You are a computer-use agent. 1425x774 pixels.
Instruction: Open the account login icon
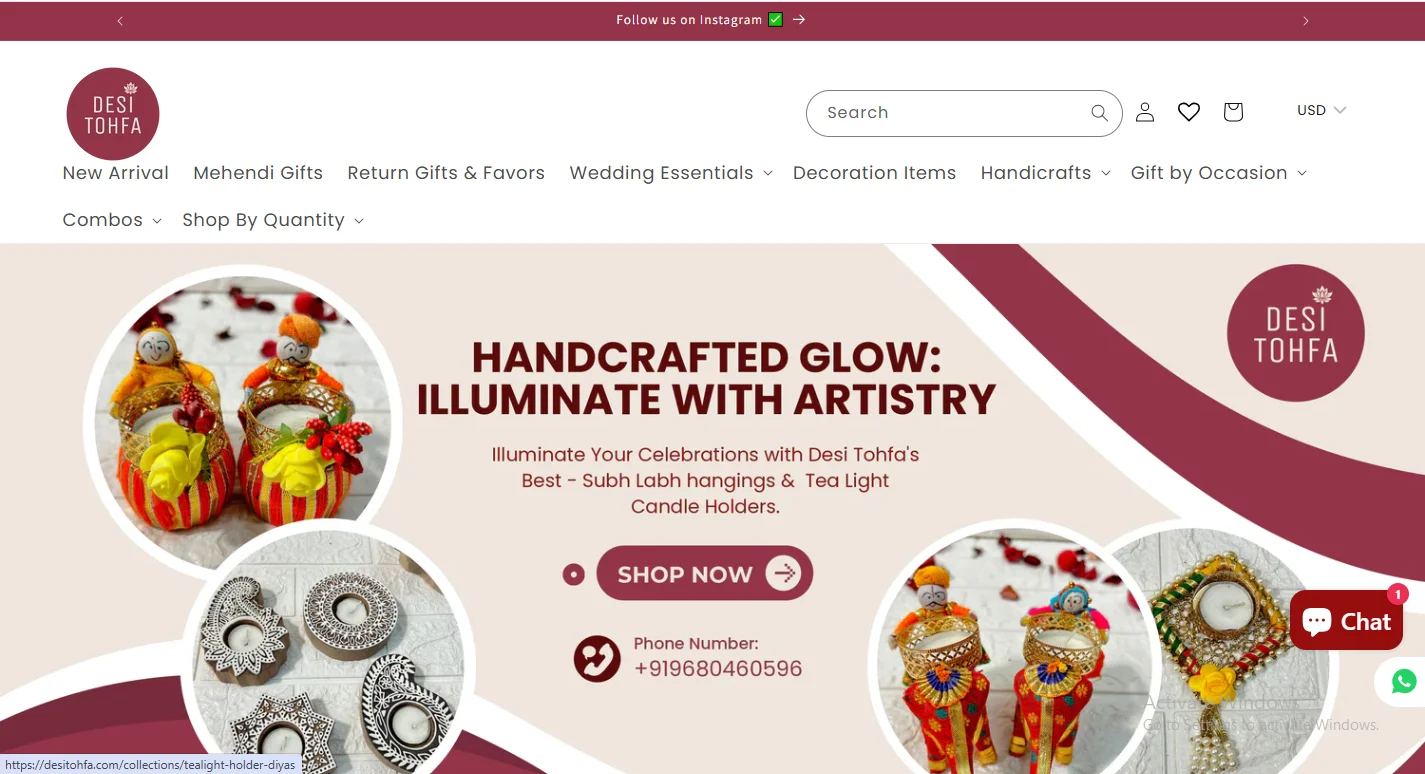tap(1145, 112)
